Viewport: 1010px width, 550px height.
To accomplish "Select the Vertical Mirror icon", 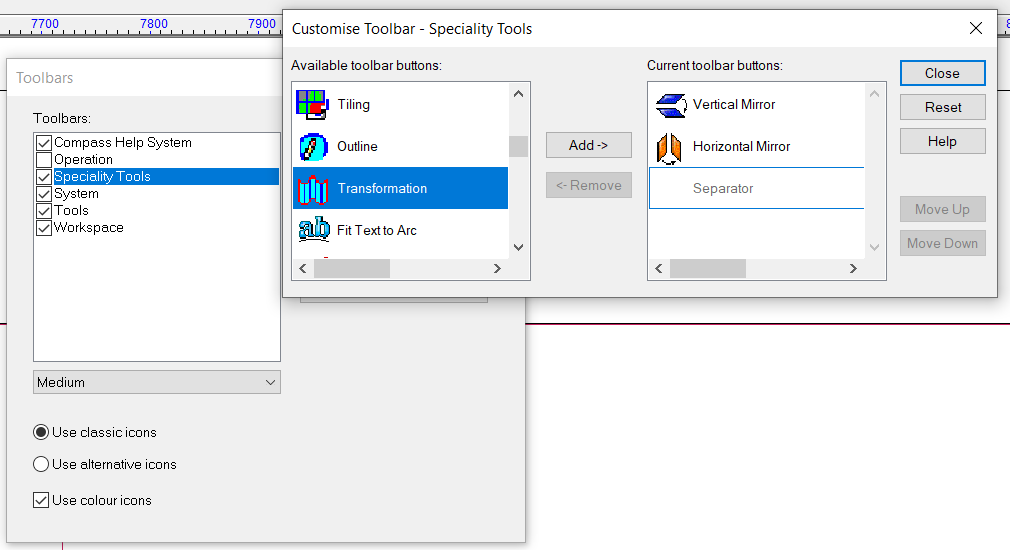I will [670, 104].
